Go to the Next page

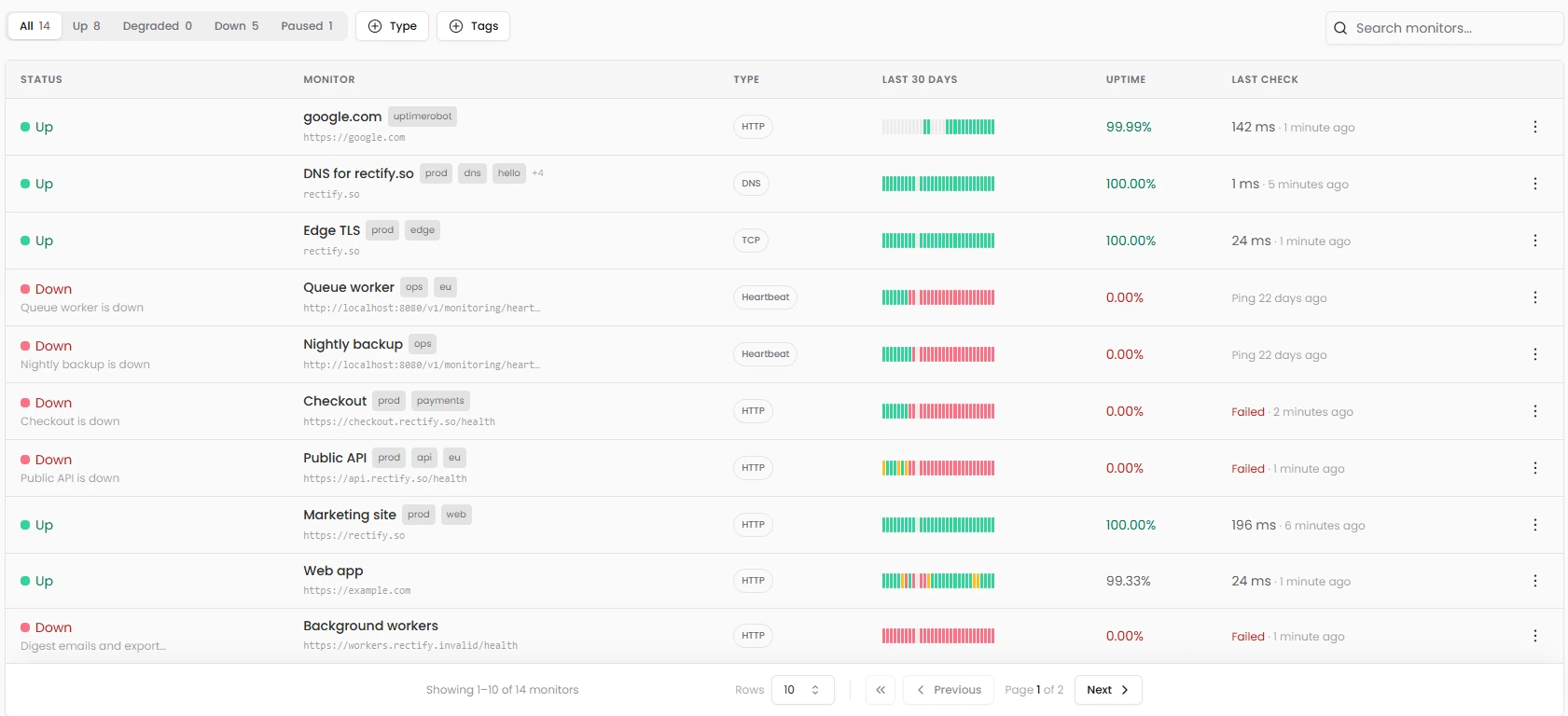point(1108,690)
